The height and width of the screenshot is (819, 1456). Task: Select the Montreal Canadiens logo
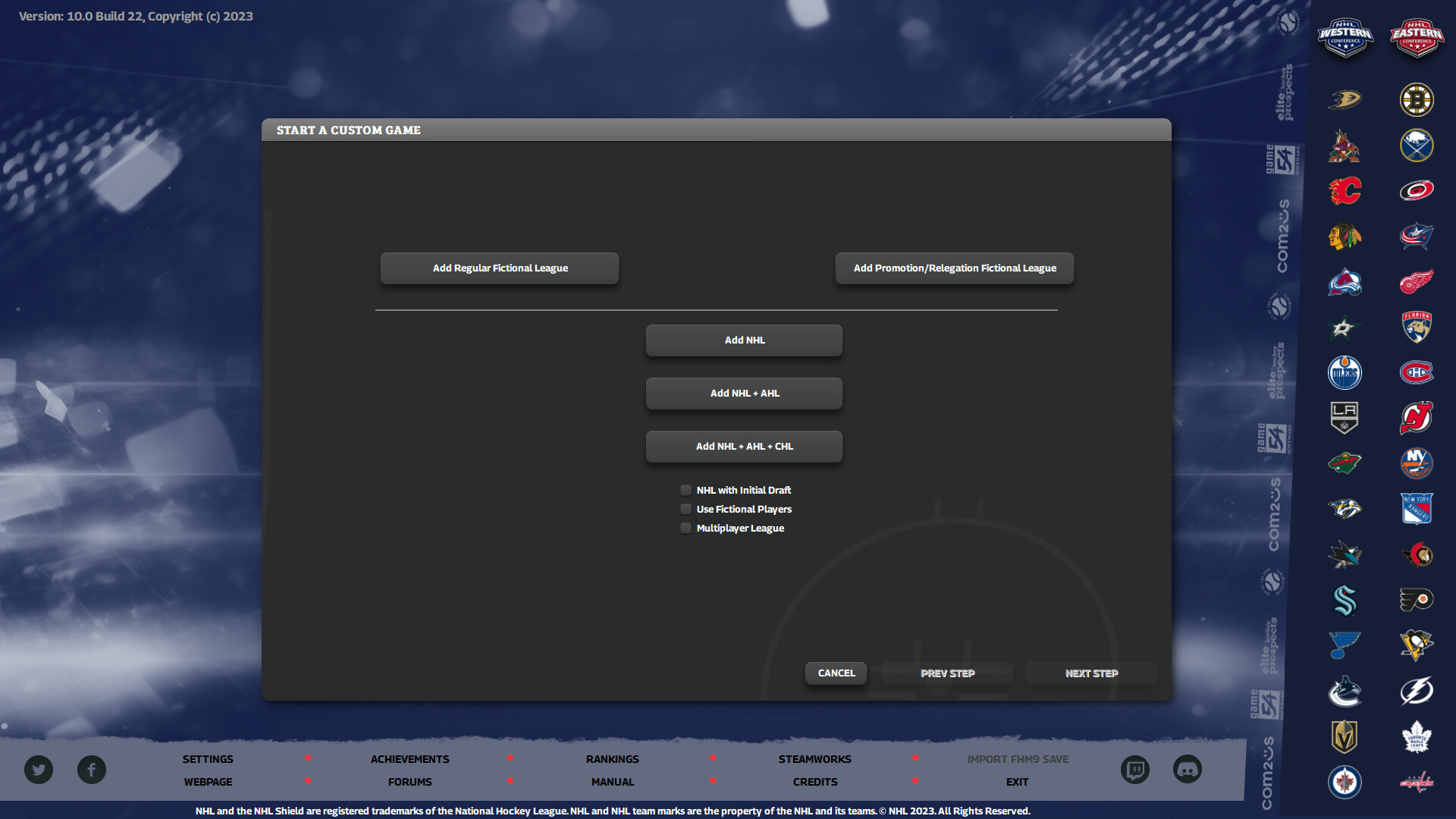coord(1417,372)
